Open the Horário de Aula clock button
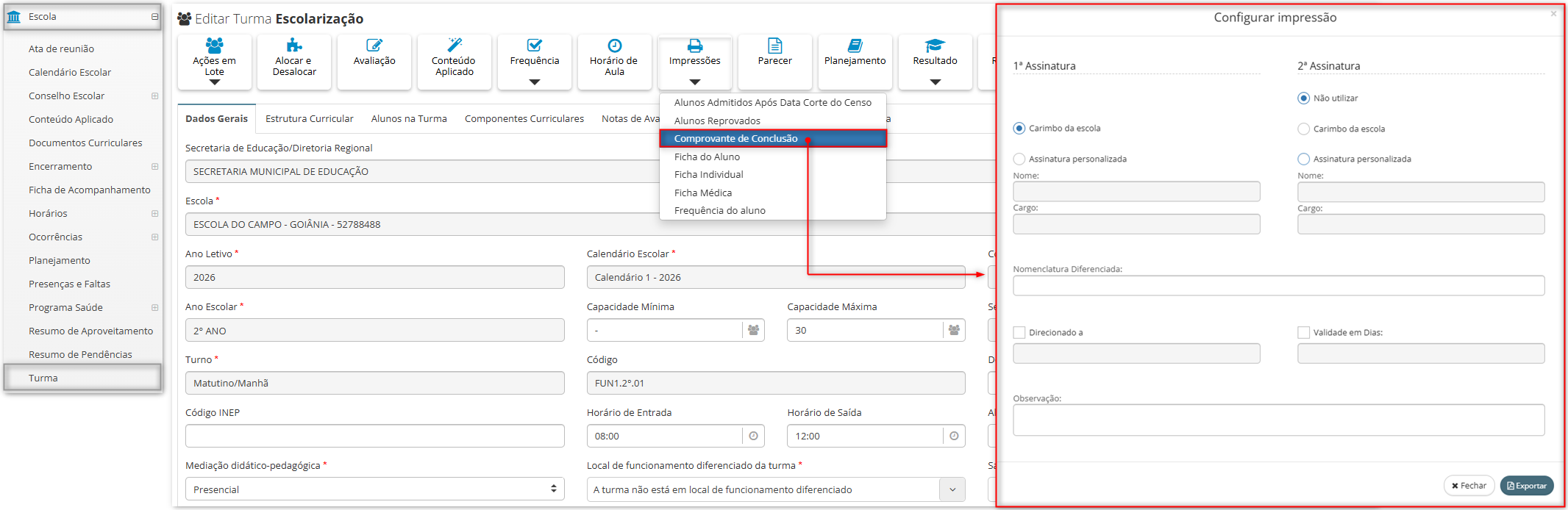This screenshot has height=510, width=1568. 614,62
